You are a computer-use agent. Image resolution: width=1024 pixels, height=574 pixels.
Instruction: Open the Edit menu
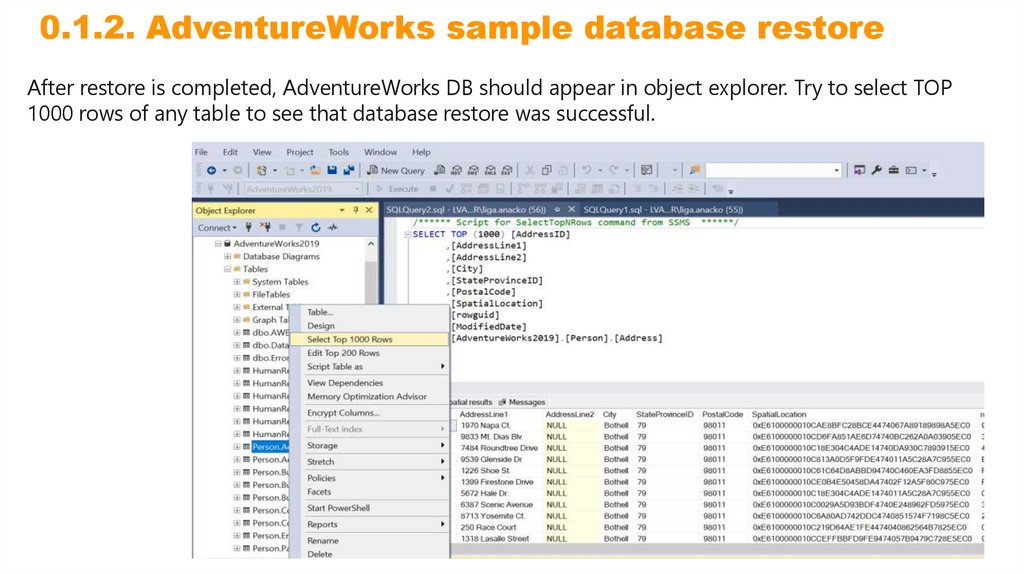(230, 152)
